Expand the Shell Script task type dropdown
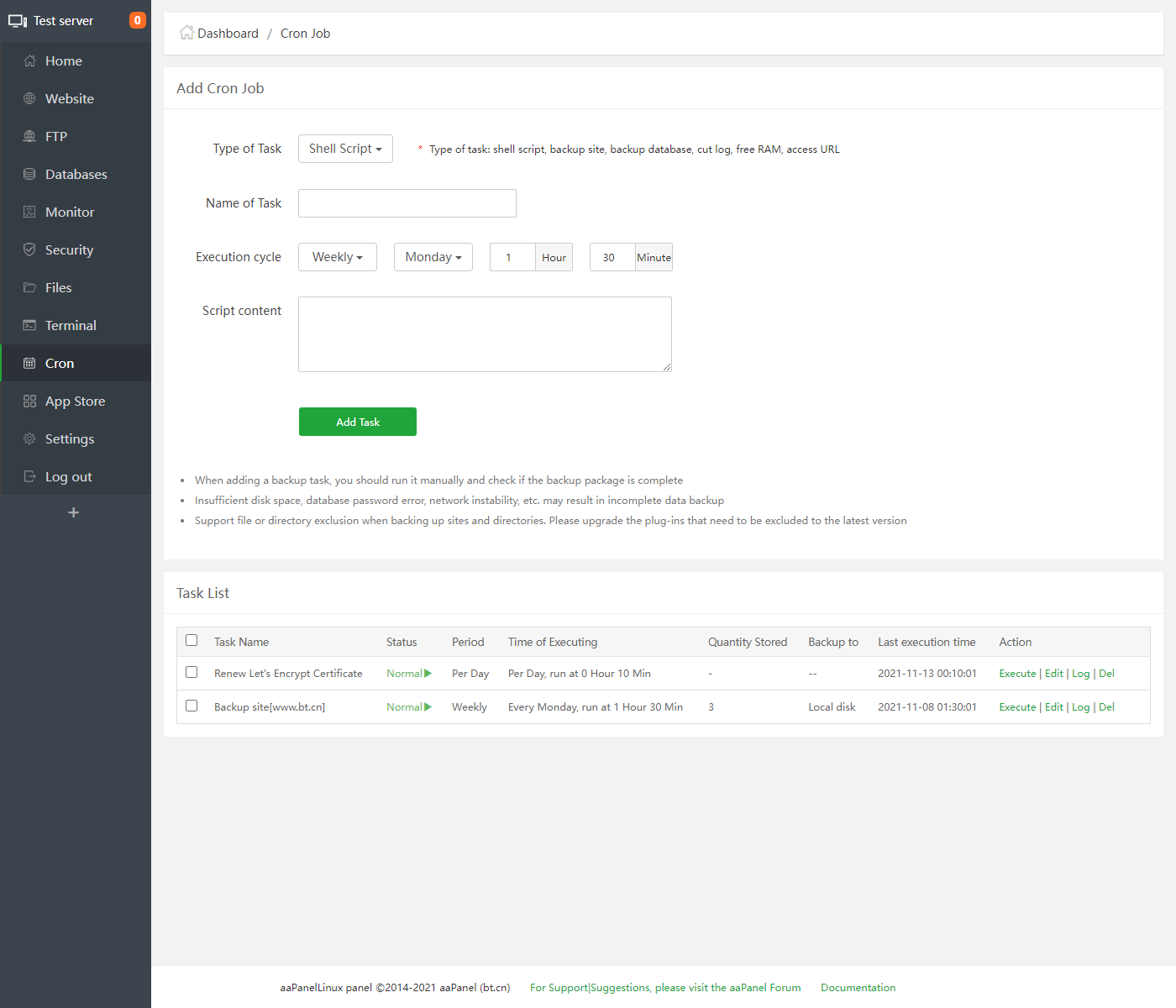Image resolution: width=1176 pixels, height=1008 pixels. [x=345, y=149]
